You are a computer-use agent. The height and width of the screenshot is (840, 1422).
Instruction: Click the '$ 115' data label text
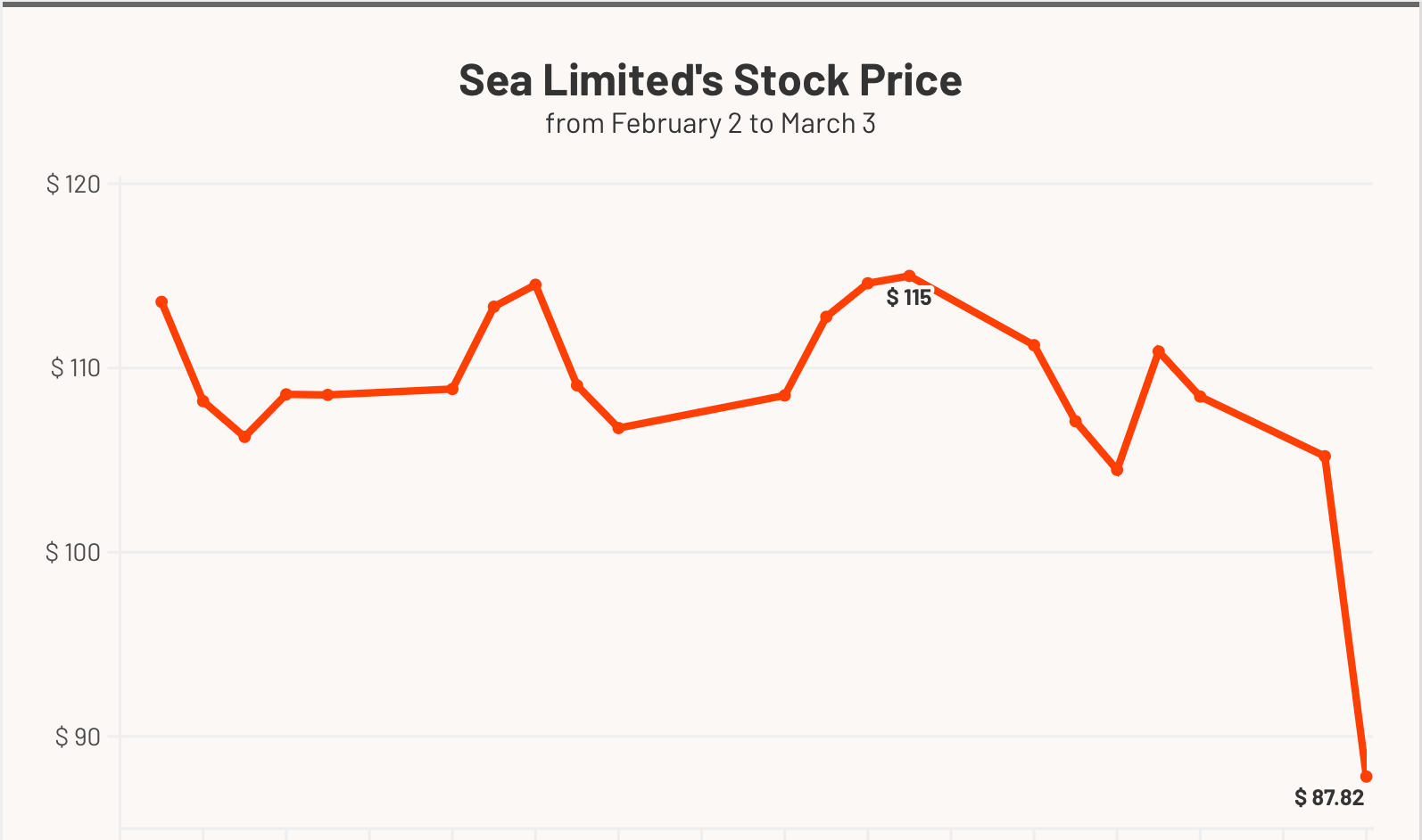coord(909,298)
